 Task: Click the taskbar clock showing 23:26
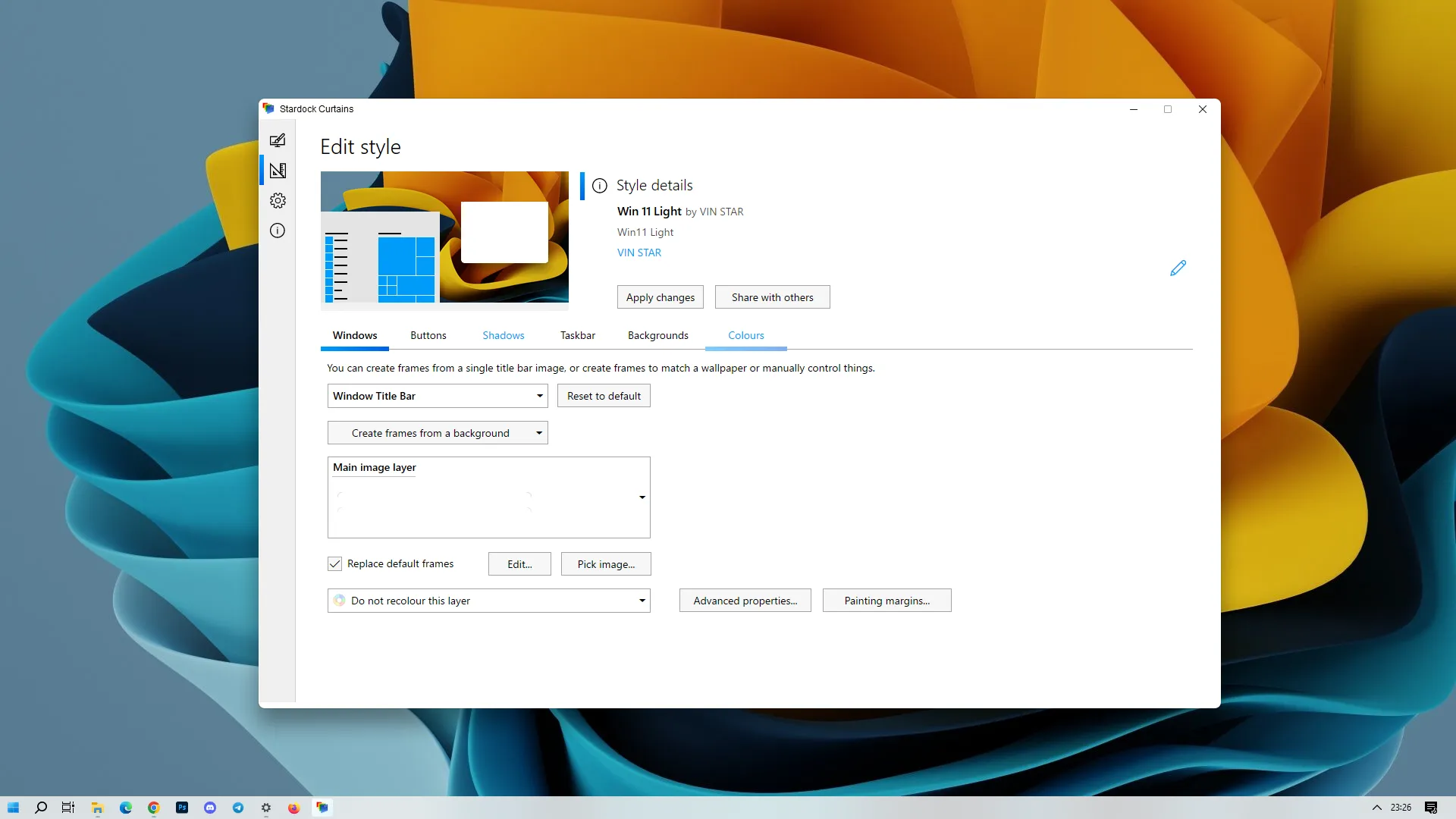point(1401,808)
